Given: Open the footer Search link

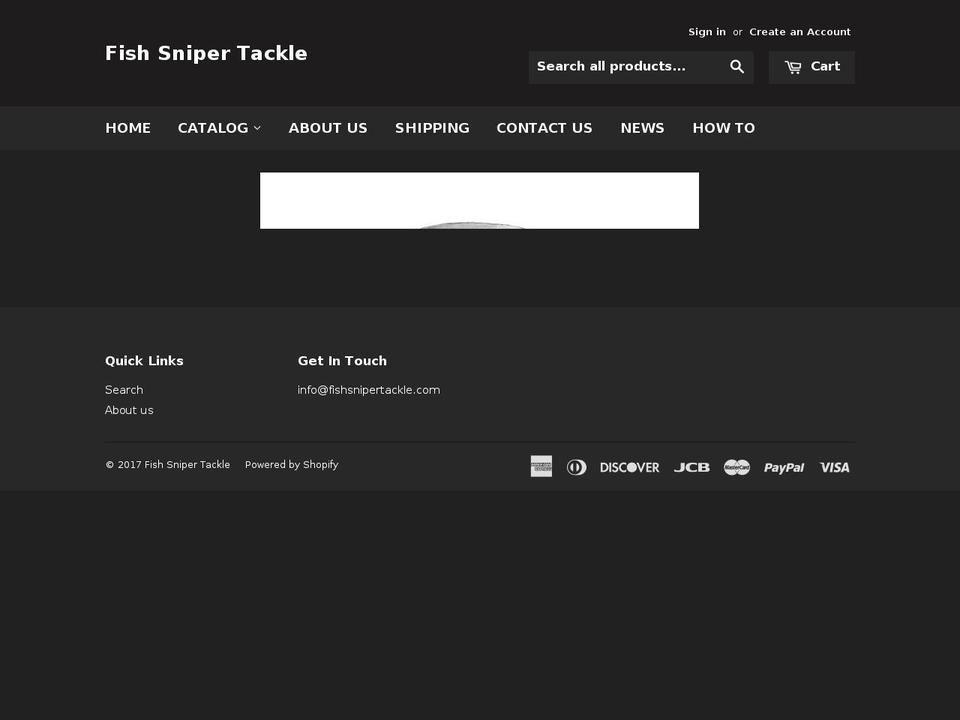Looking at the screenshot, I should click(124, 390).
